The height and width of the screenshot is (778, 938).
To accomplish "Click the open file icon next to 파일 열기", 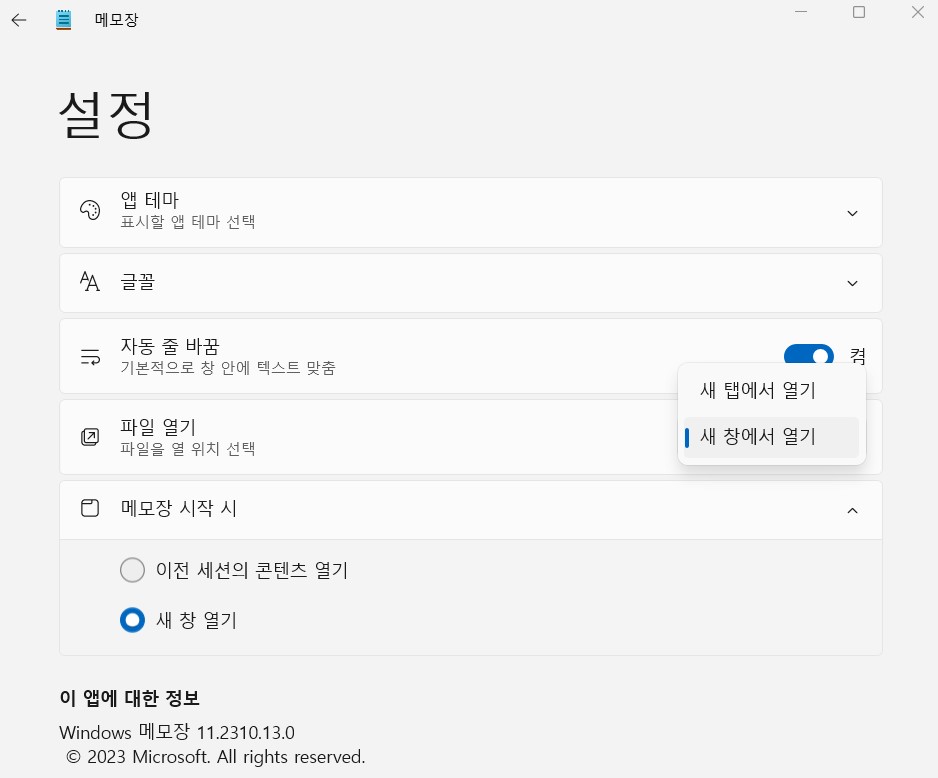I will 90,437.
